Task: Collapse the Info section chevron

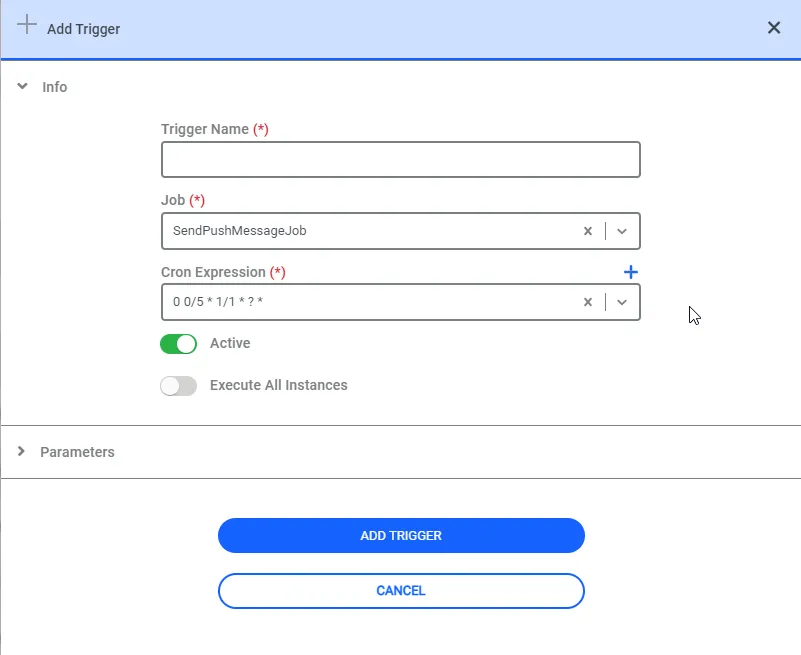Action: (22, 86)
